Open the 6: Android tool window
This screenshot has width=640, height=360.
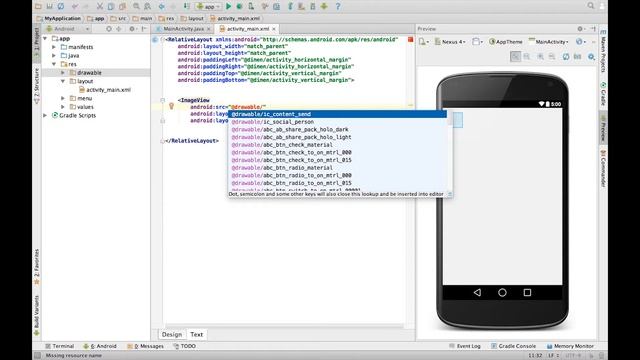(100, 346)
